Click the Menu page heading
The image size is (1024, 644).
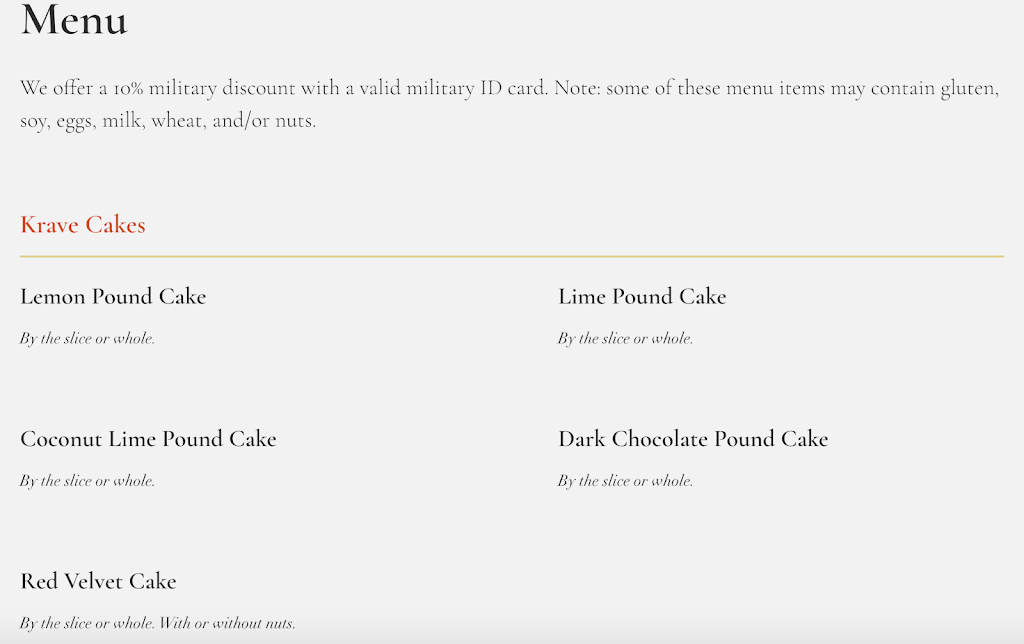click(x=74, y=20)
